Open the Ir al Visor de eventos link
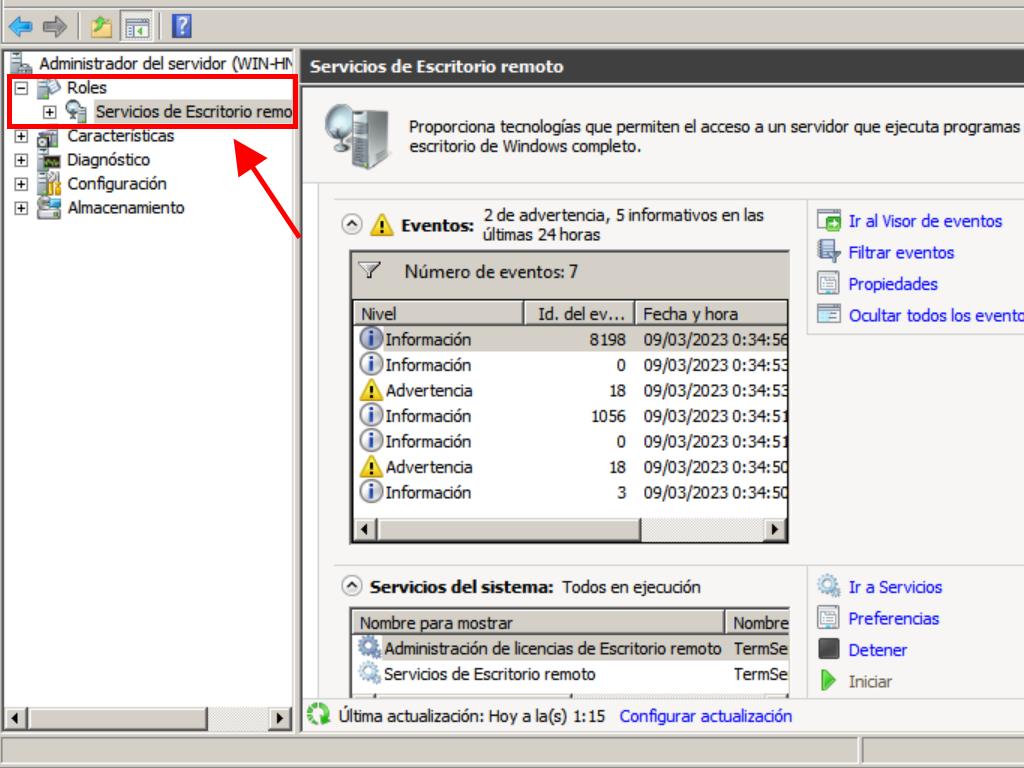Image resolution: width=1024 pixels, height=768 pixels. 924,221
